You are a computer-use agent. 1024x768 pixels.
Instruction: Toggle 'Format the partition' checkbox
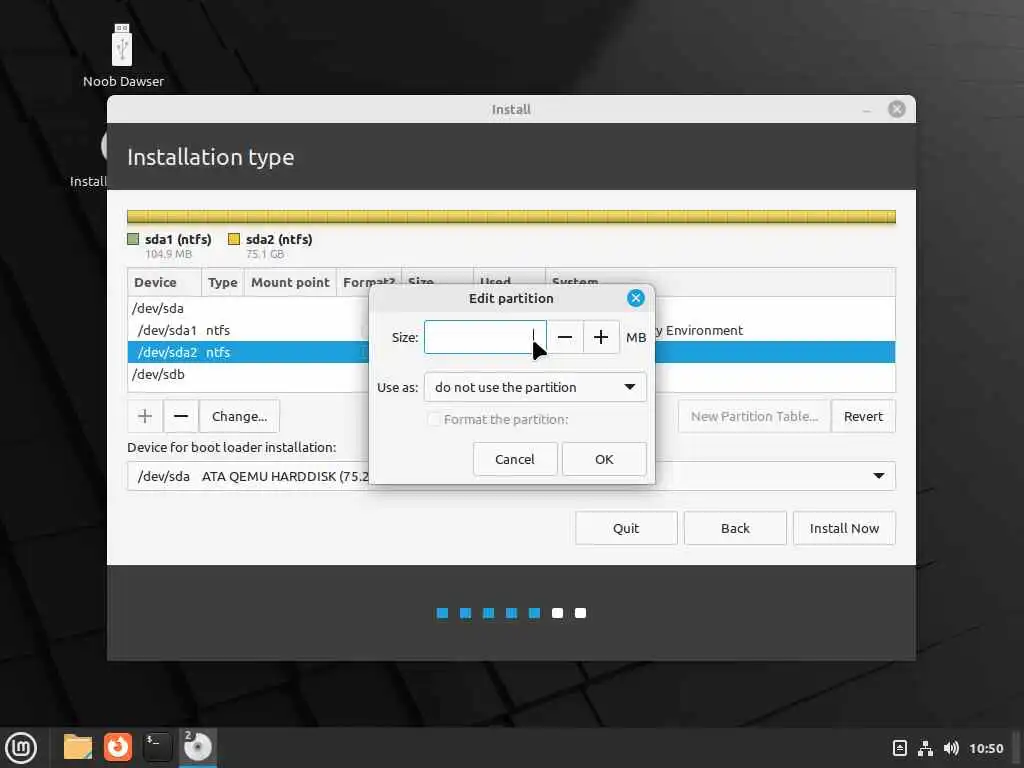click(434, 419)
